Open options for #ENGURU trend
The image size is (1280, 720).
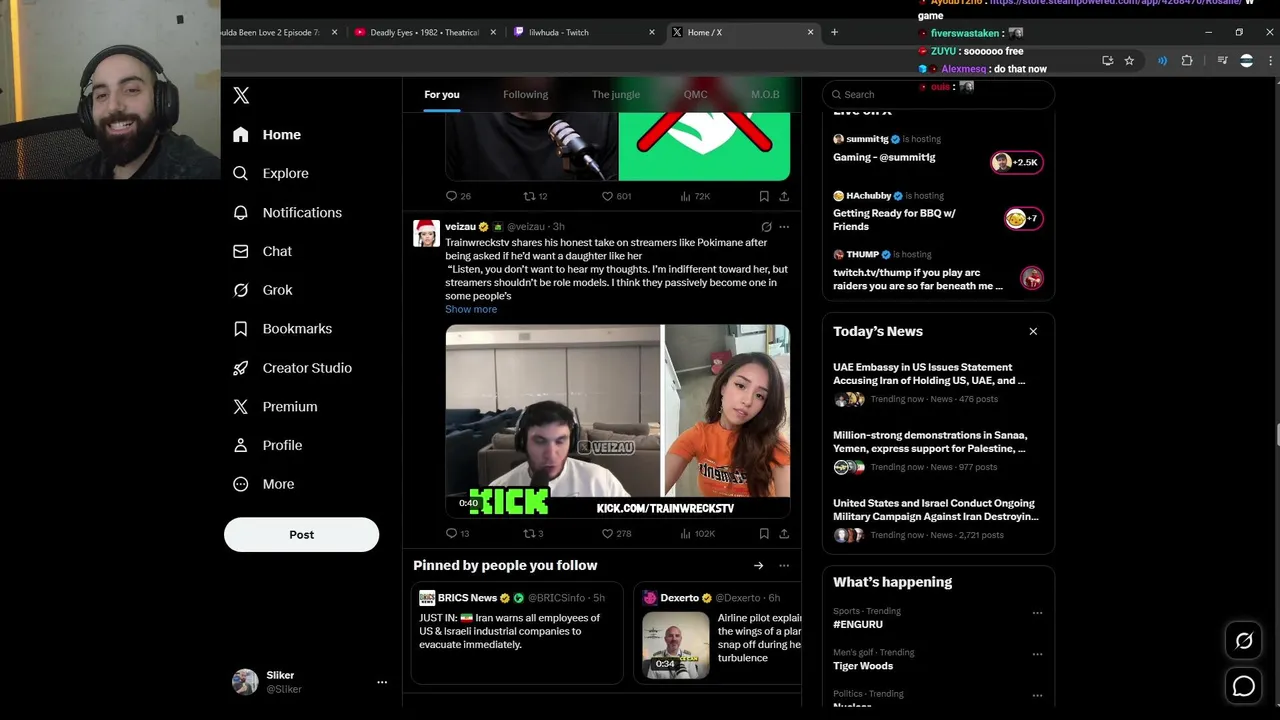coord(1037,613)
